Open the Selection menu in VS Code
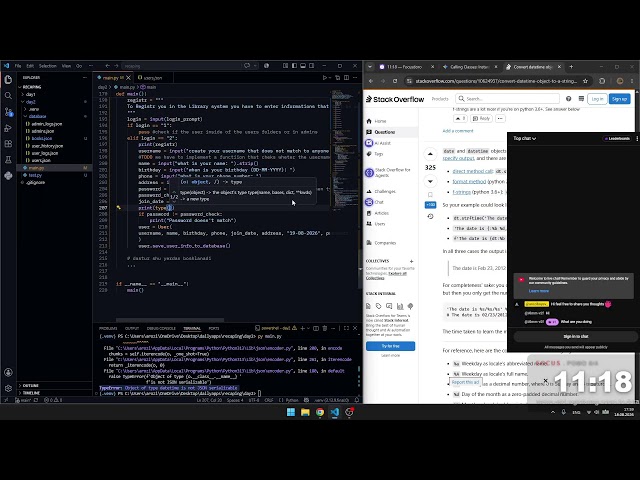The image size is (640, 480). pyautogui.click(x=48, y=66)
